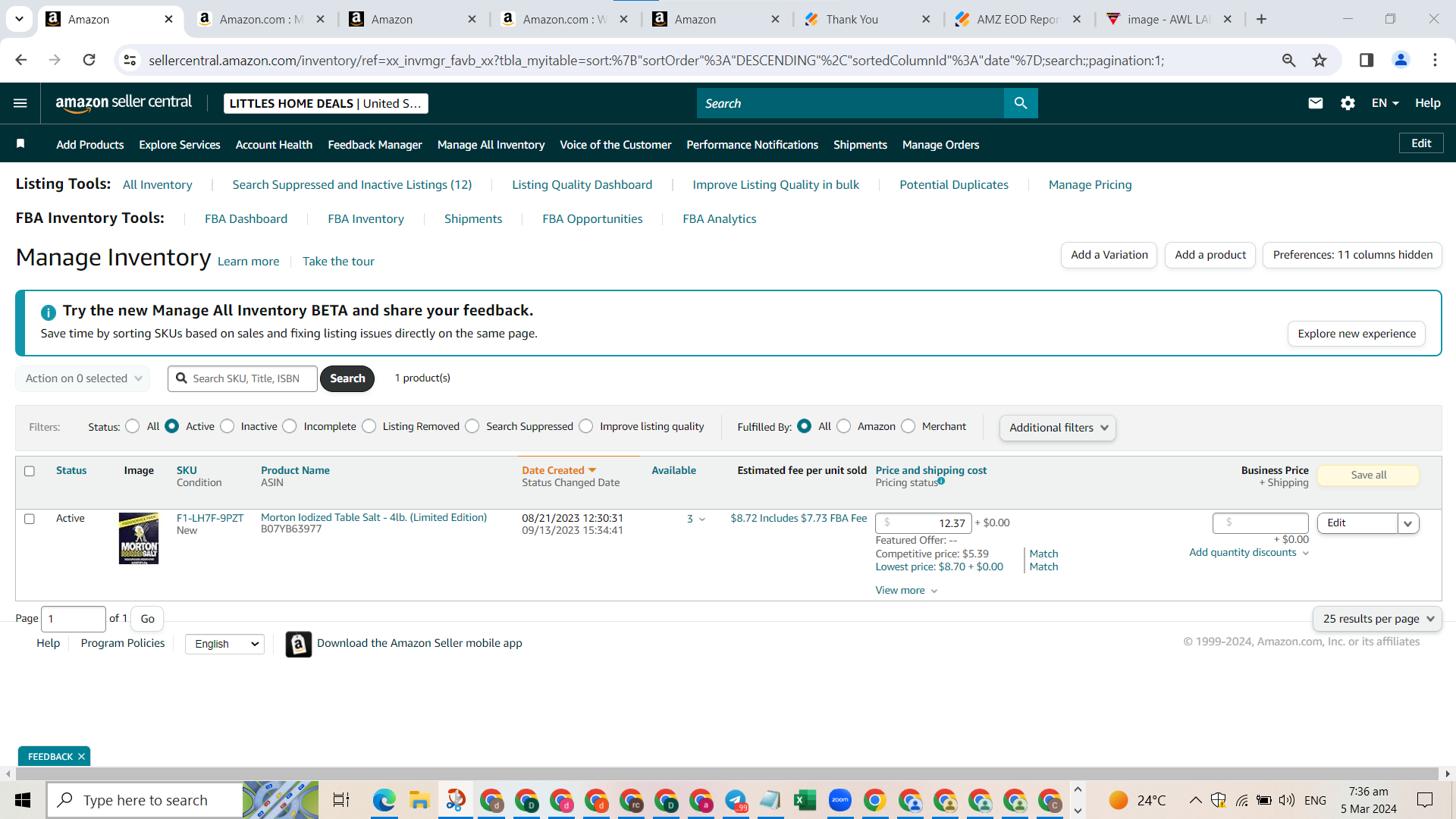Switch to the AMZ EOD Report tab
This screenshot has height=819, width=1456.
tap(1017, 20)
